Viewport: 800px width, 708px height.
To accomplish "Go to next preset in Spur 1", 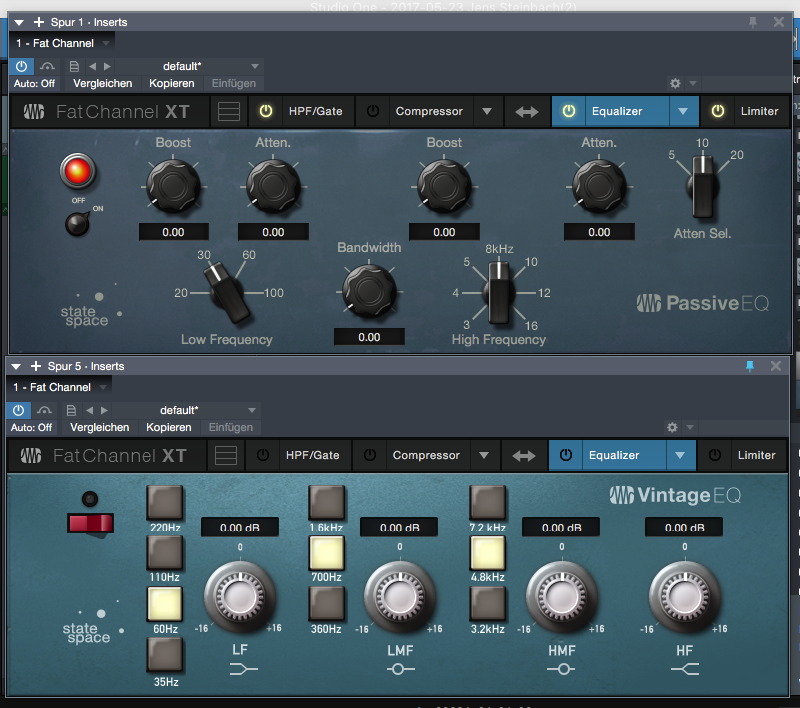I will [107, 66].
